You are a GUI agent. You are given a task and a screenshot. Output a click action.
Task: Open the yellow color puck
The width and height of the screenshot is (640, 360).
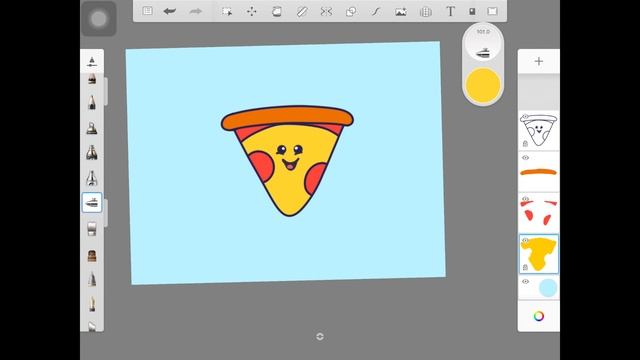[x=483, y=85]
